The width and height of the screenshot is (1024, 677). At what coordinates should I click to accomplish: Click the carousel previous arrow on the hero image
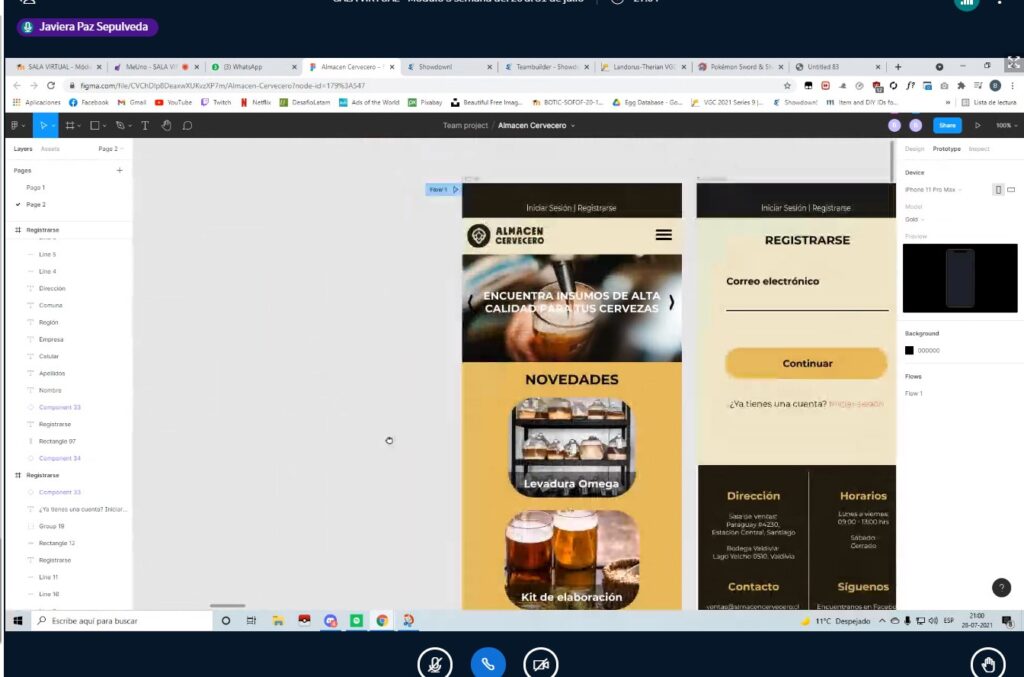click(x=470, y=302)
